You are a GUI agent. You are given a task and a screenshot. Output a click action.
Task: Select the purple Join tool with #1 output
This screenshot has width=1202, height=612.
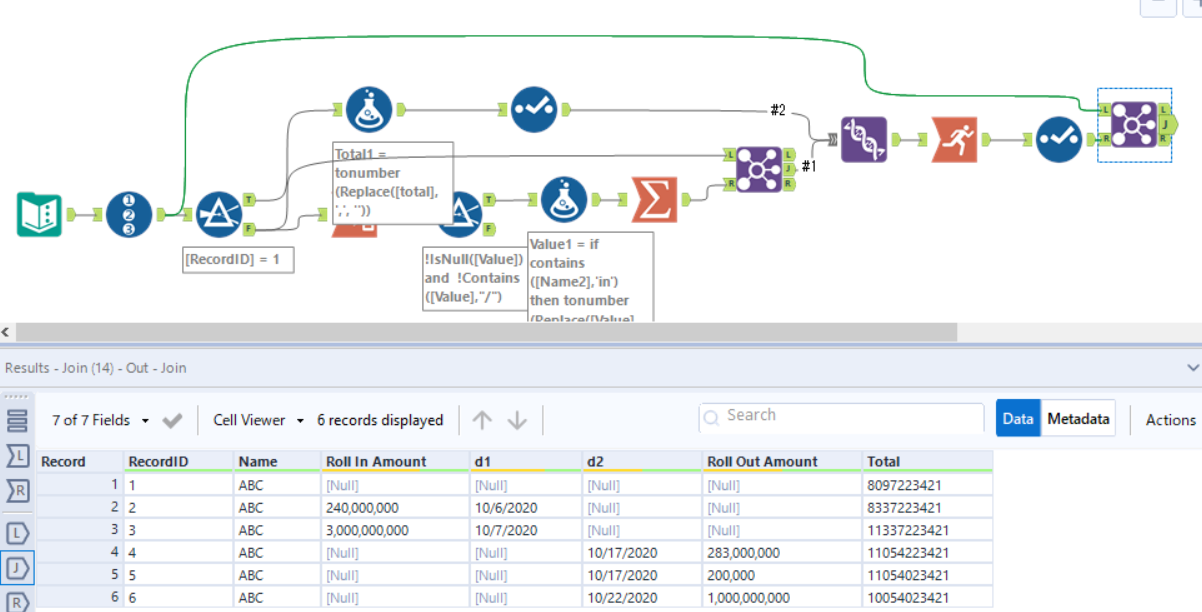(x=760, y=170)
